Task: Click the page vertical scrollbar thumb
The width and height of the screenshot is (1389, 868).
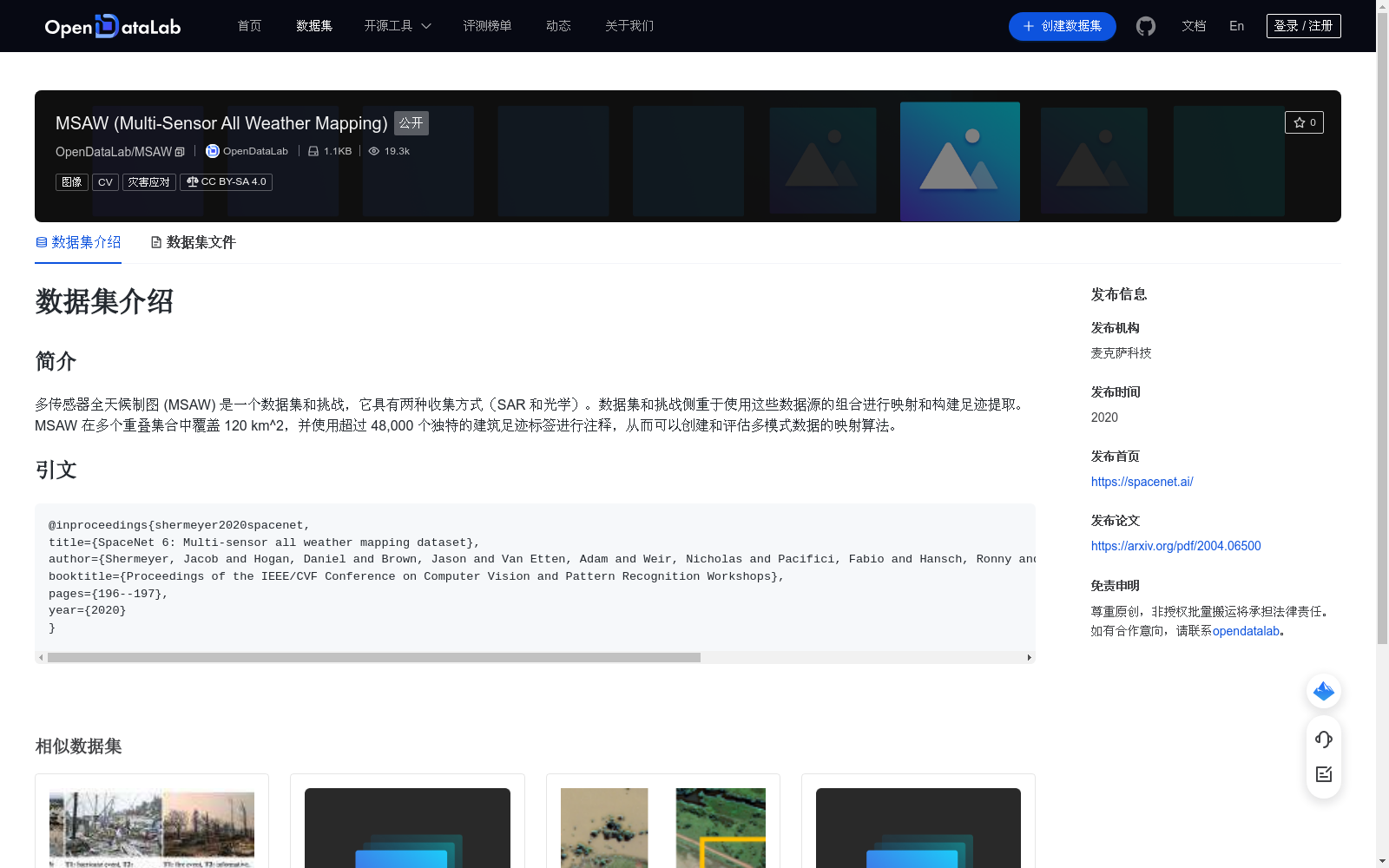Action: pyautogui.click(x=1382, y=328)
